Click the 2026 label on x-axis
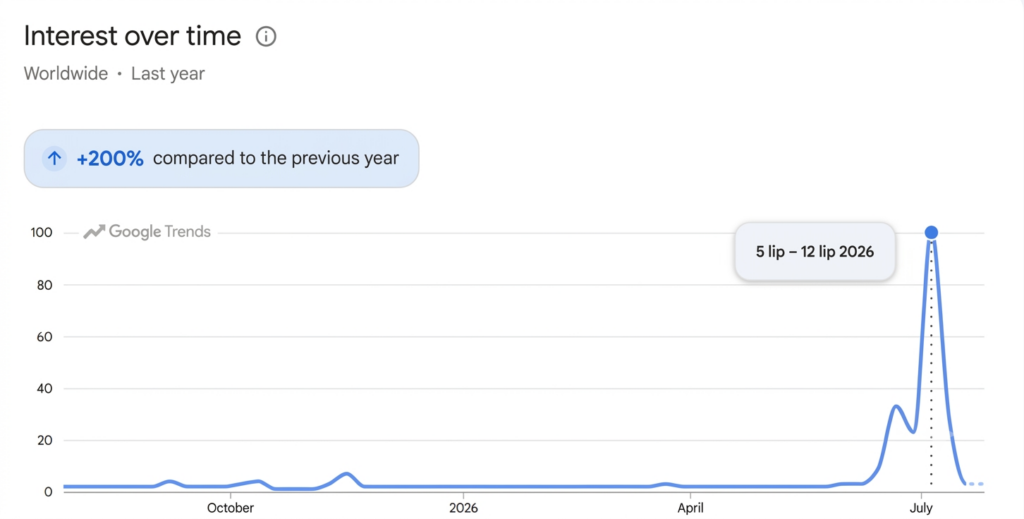The height and width of the screenshot is (519, 1024). [463, 508]
